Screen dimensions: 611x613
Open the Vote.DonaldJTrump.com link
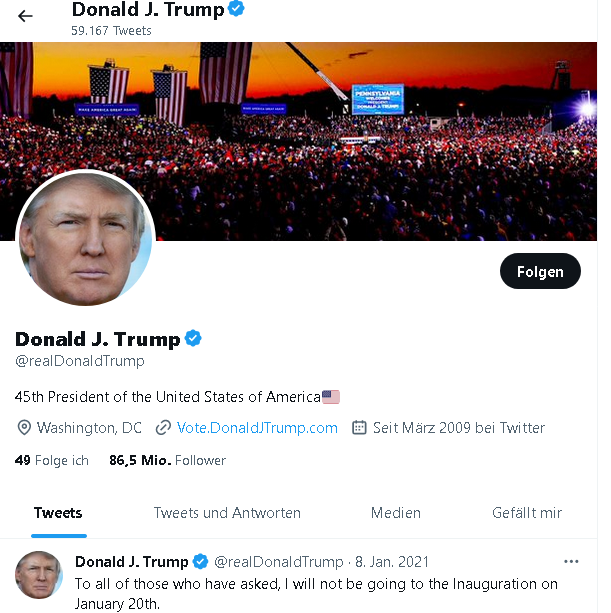(257, 428)
